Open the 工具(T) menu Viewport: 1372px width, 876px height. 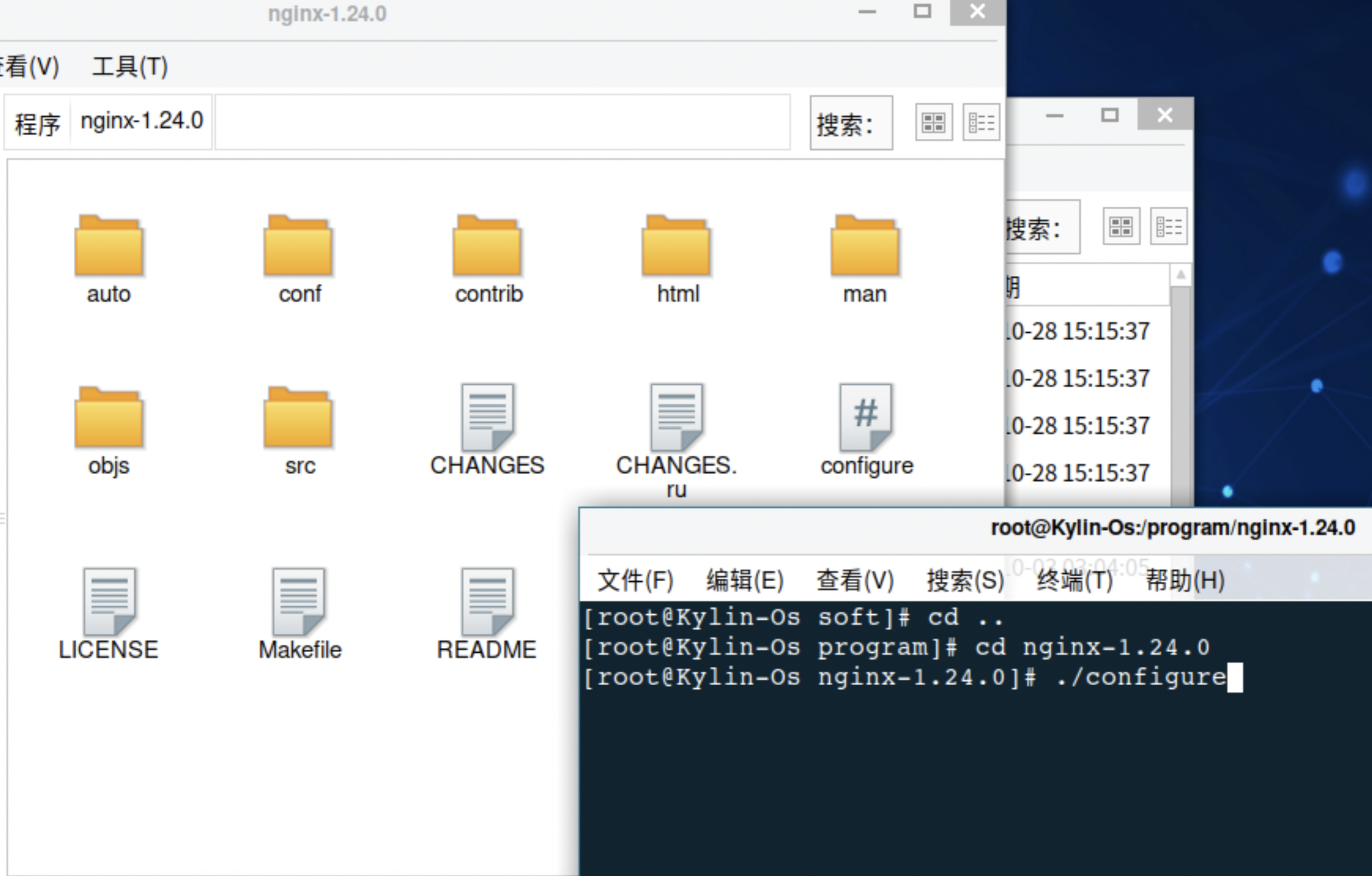129,65
